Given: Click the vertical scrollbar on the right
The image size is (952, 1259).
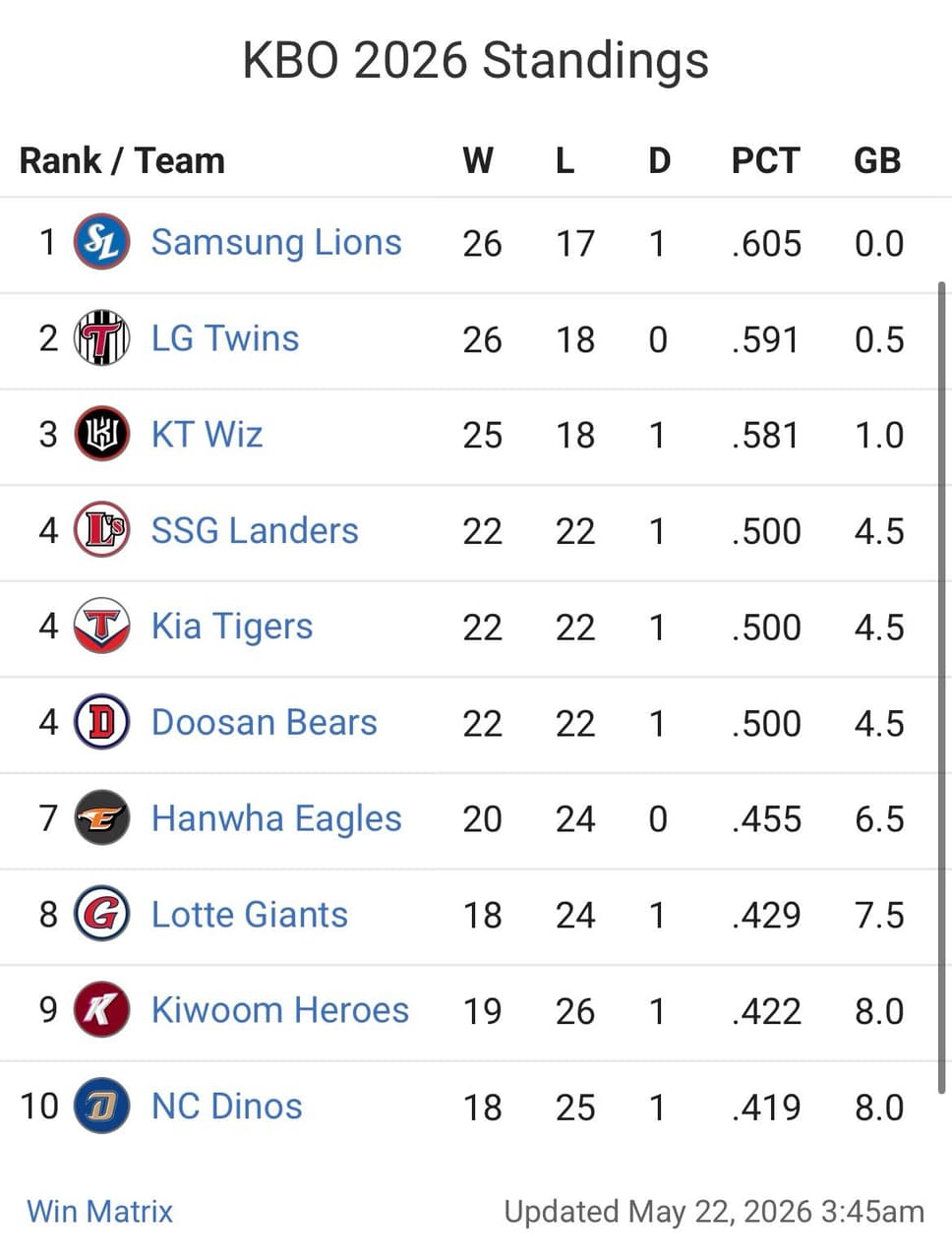Looking at the screenshot, I should click(942, 687).
